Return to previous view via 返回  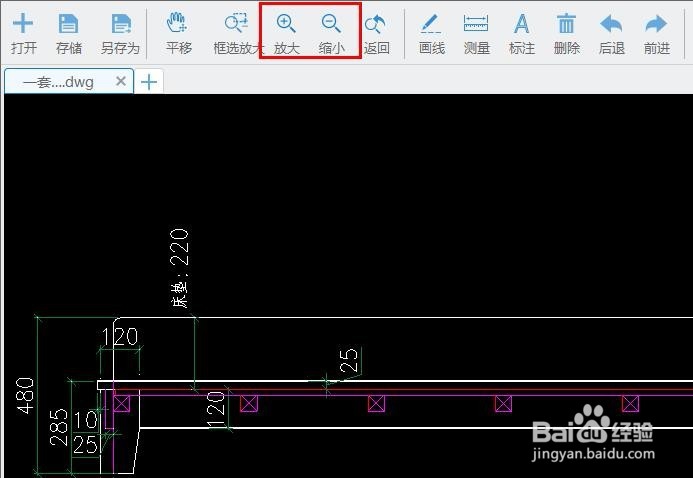(x=376, y=33)
